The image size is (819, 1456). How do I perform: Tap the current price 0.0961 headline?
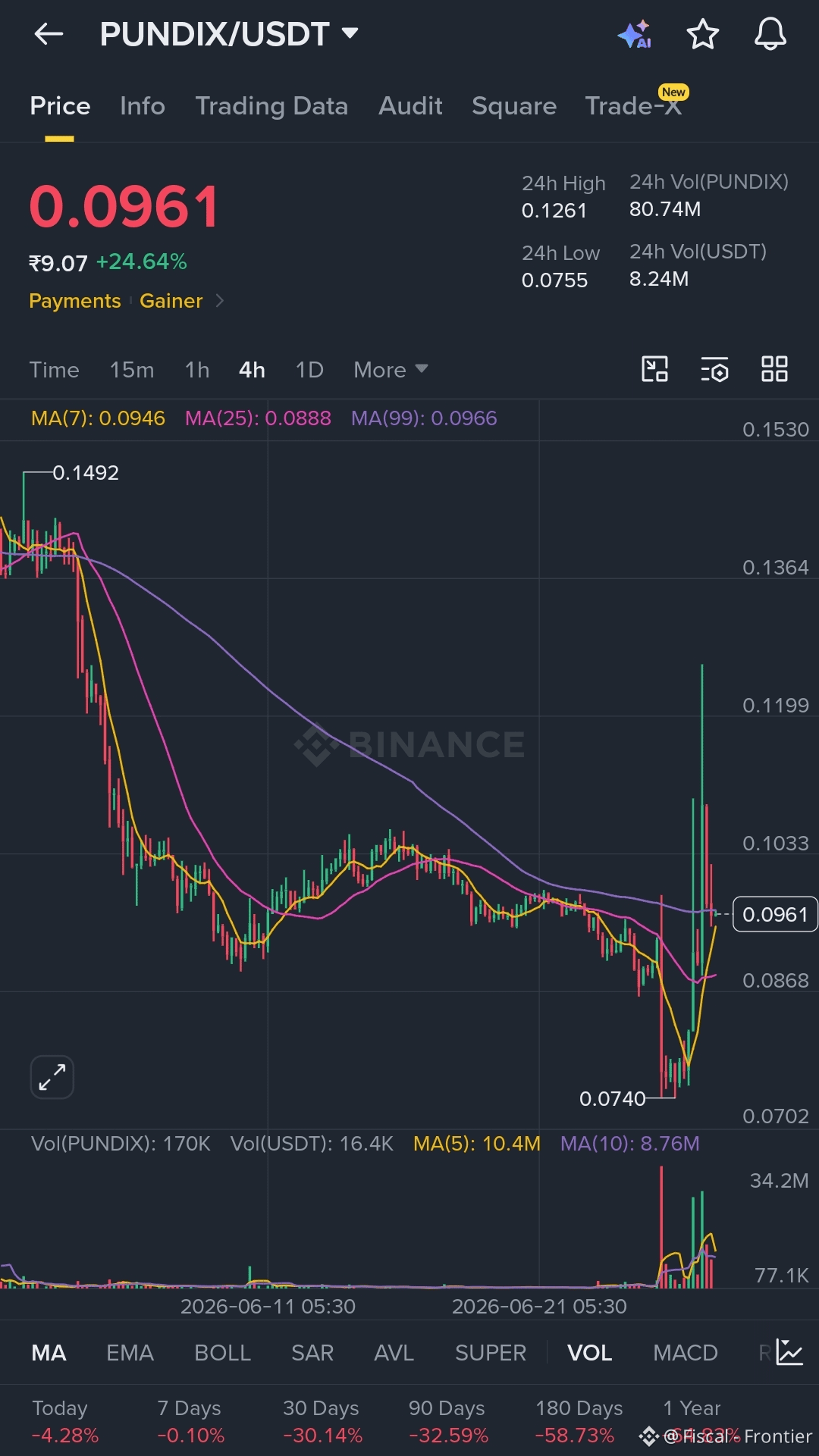(124, 207)
